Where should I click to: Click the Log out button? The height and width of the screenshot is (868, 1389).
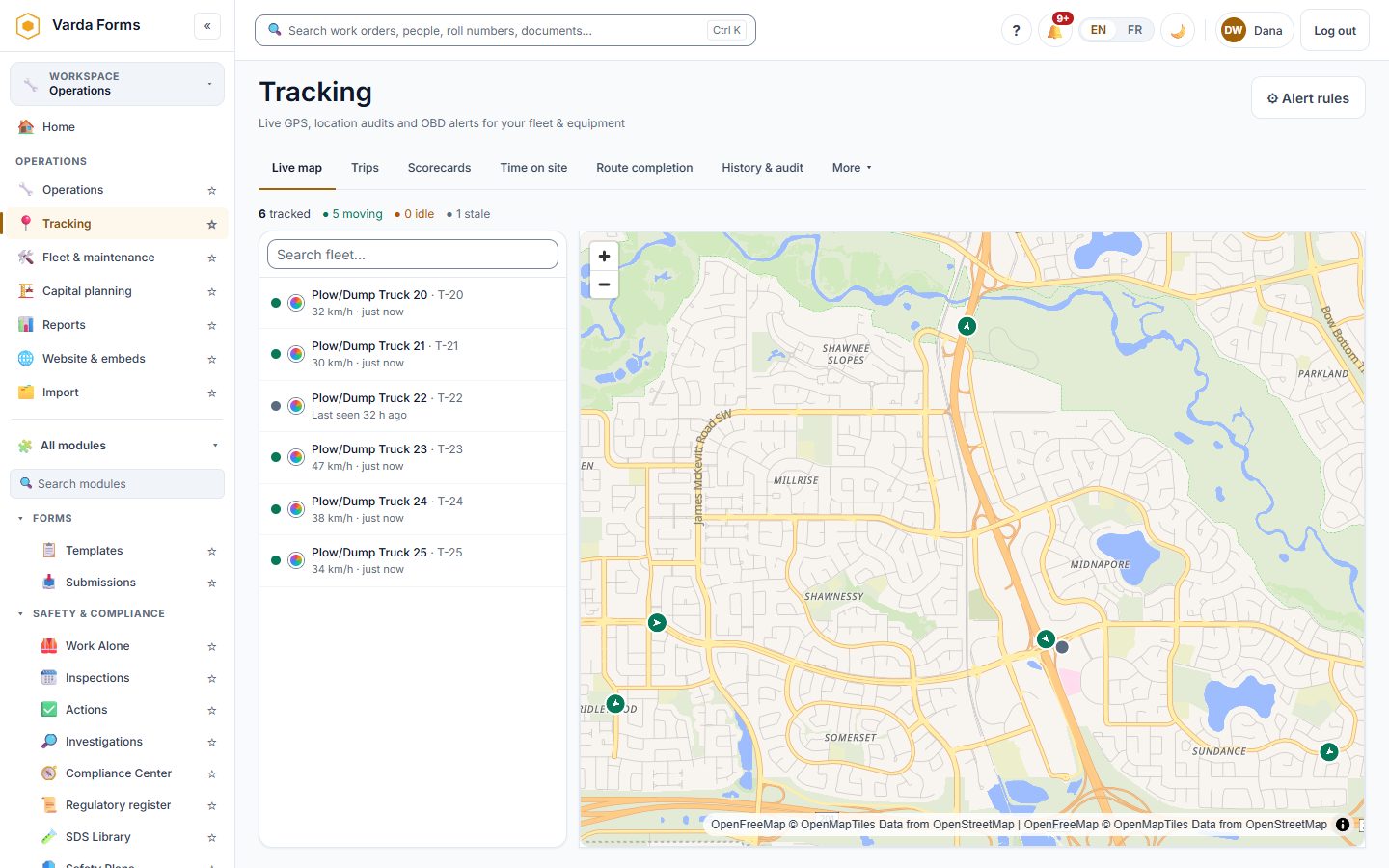[1335, 30]
